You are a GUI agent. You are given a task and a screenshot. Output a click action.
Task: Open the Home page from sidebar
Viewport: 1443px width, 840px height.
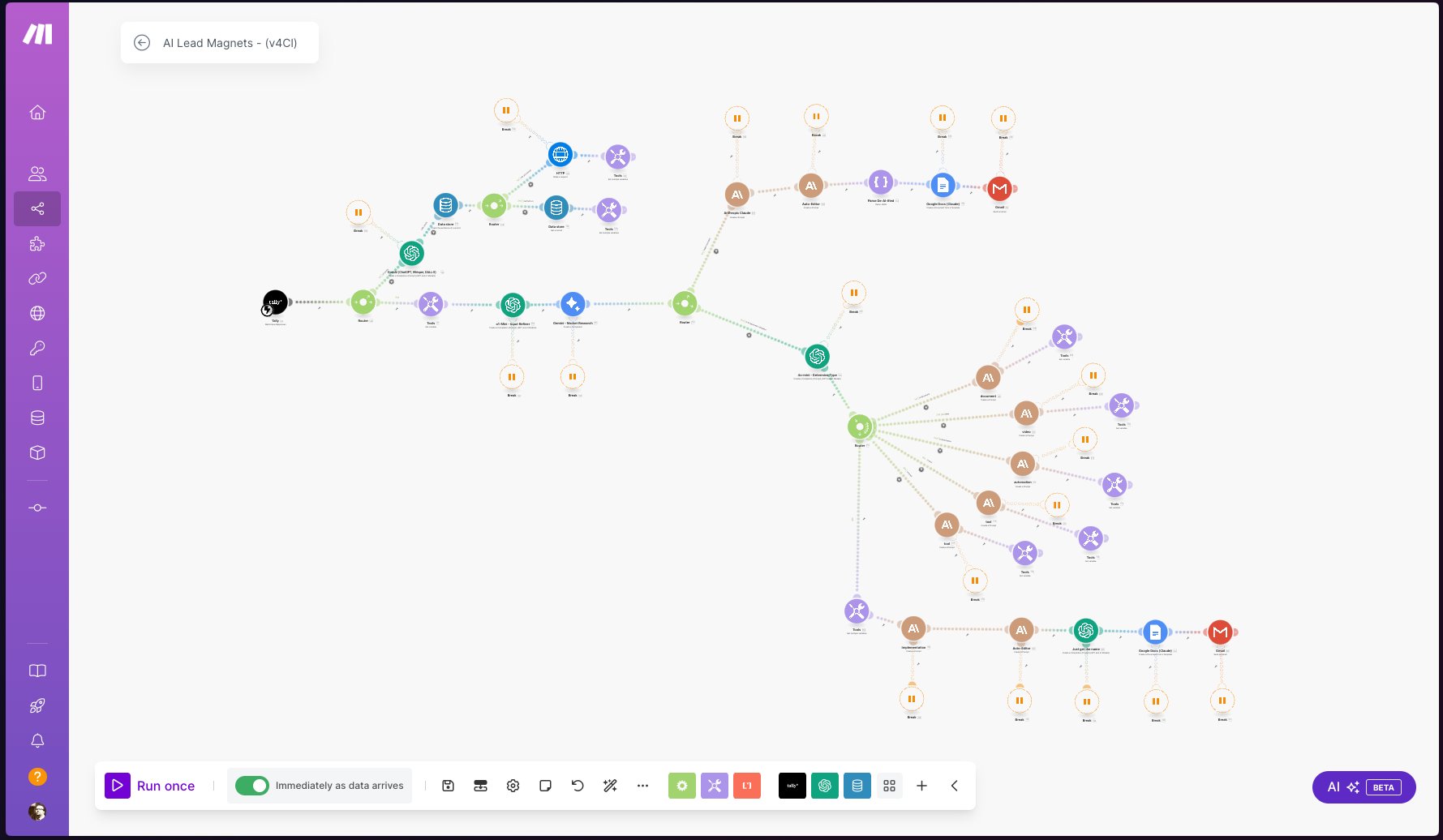pyautogui.click(x=37, y=113)
